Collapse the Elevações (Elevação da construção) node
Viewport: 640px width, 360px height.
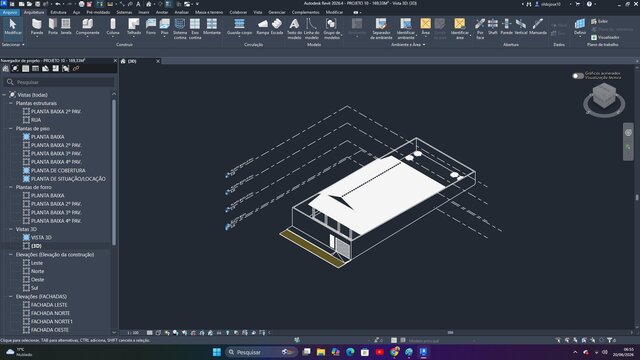click(x=11, y=255)
